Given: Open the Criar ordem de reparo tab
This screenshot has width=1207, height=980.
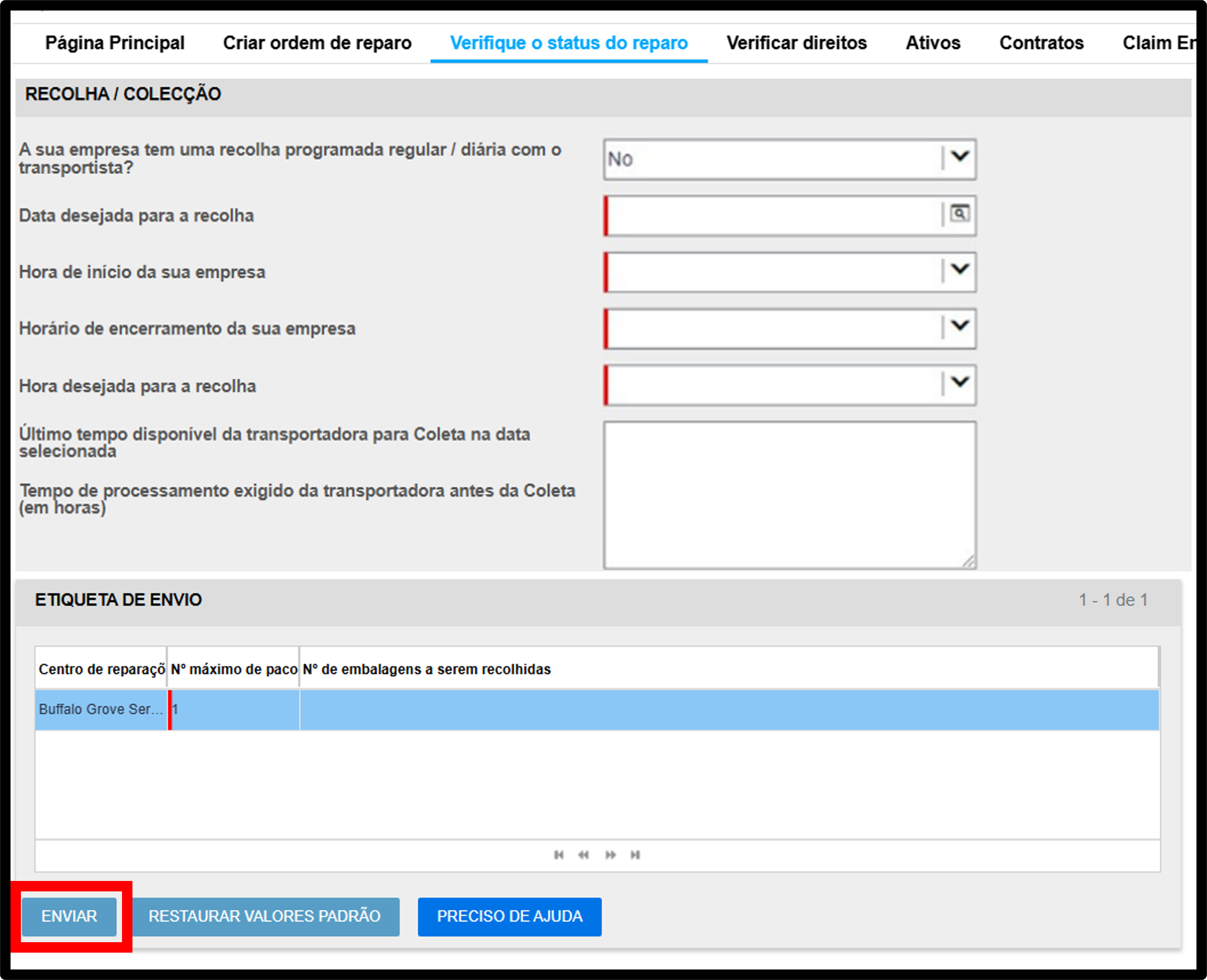Looking at the screenshot, I should click(317, 43).
